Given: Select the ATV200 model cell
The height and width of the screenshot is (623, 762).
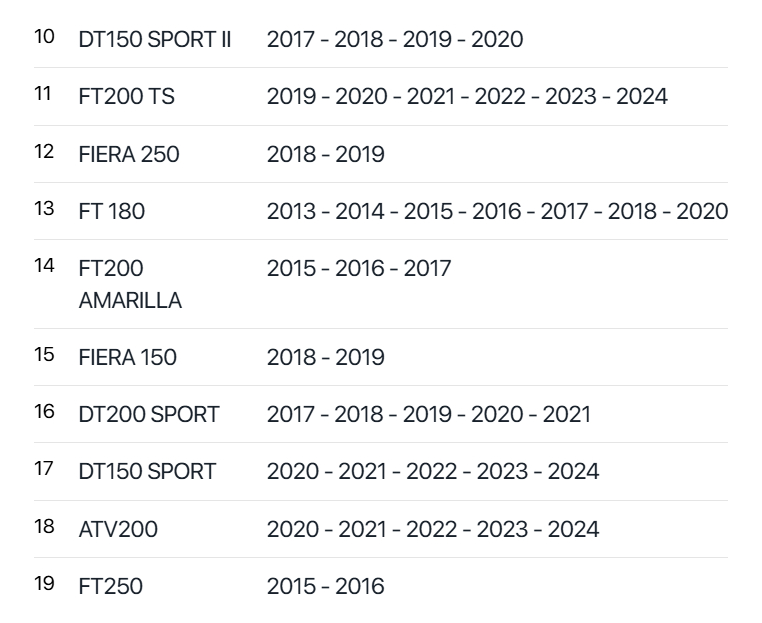Looking at the screenshot, I should (x=118, y=529).
